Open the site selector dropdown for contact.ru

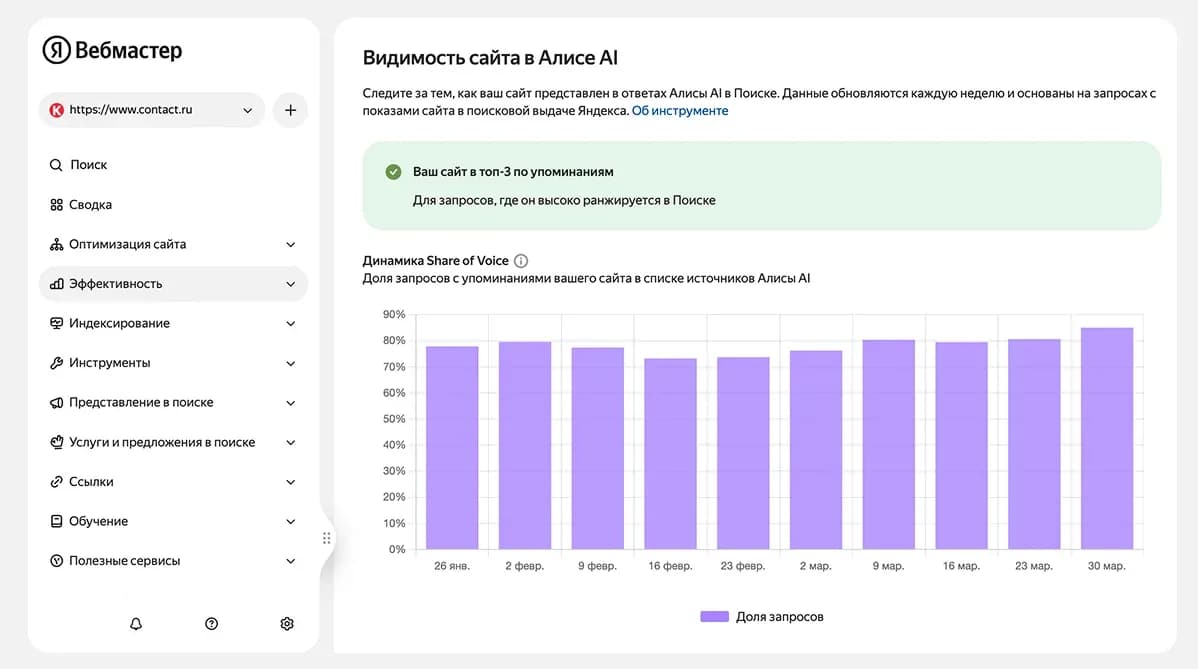point(151,110)
